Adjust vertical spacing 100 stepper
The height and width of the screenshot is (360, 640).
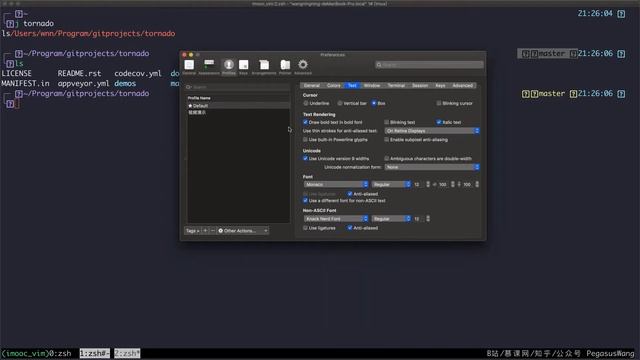click(477, 184)
